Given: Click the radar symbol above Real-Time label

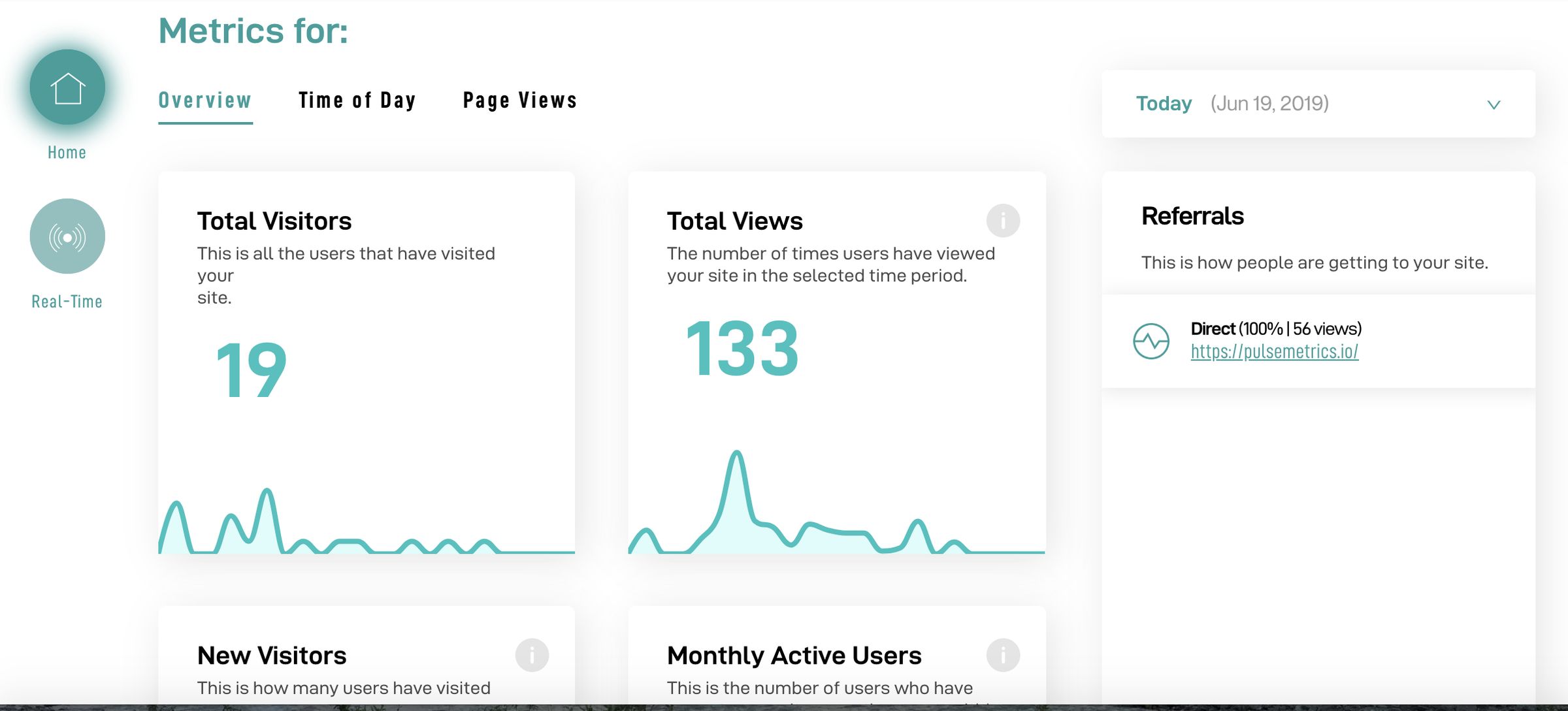Looking at the screenshot, I should tap(67, 236).
